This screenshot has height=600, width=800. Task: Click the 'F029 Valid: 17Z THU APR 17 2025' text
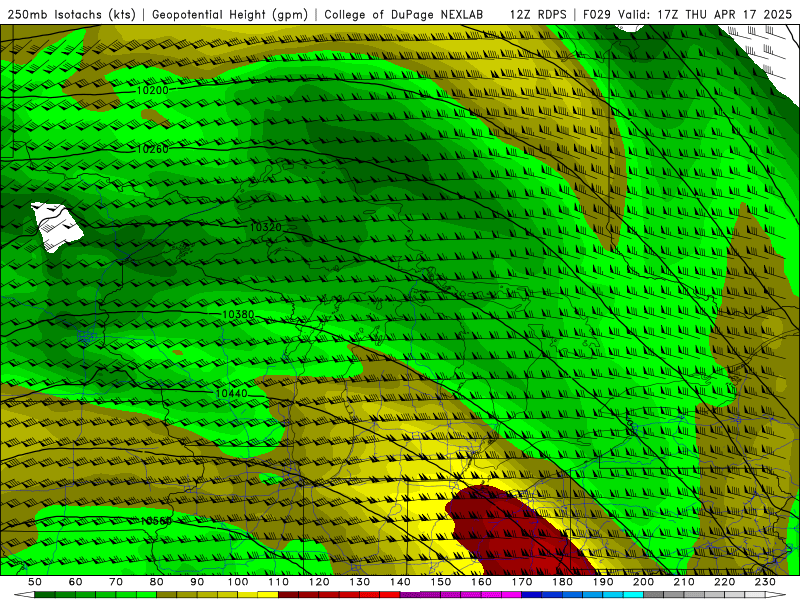click(x=687, y=15)
